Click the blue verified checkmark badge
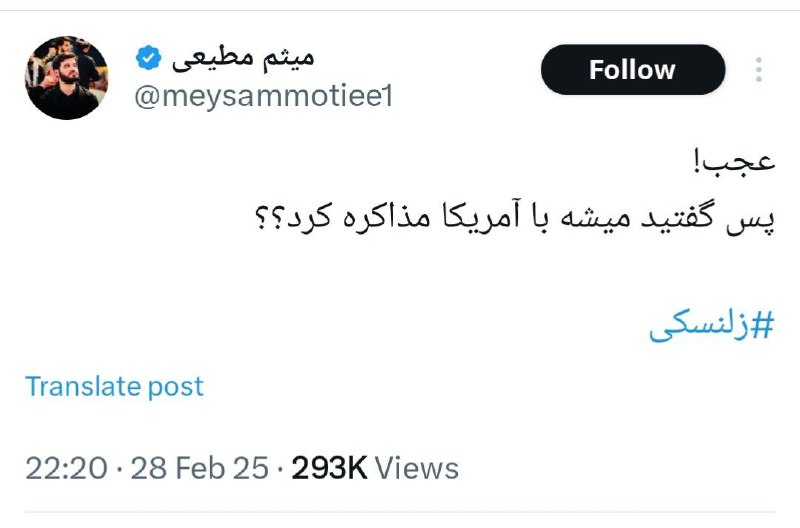Image resolution: width=800 pixels, height=528 pixels. click(x=148, y=58)
